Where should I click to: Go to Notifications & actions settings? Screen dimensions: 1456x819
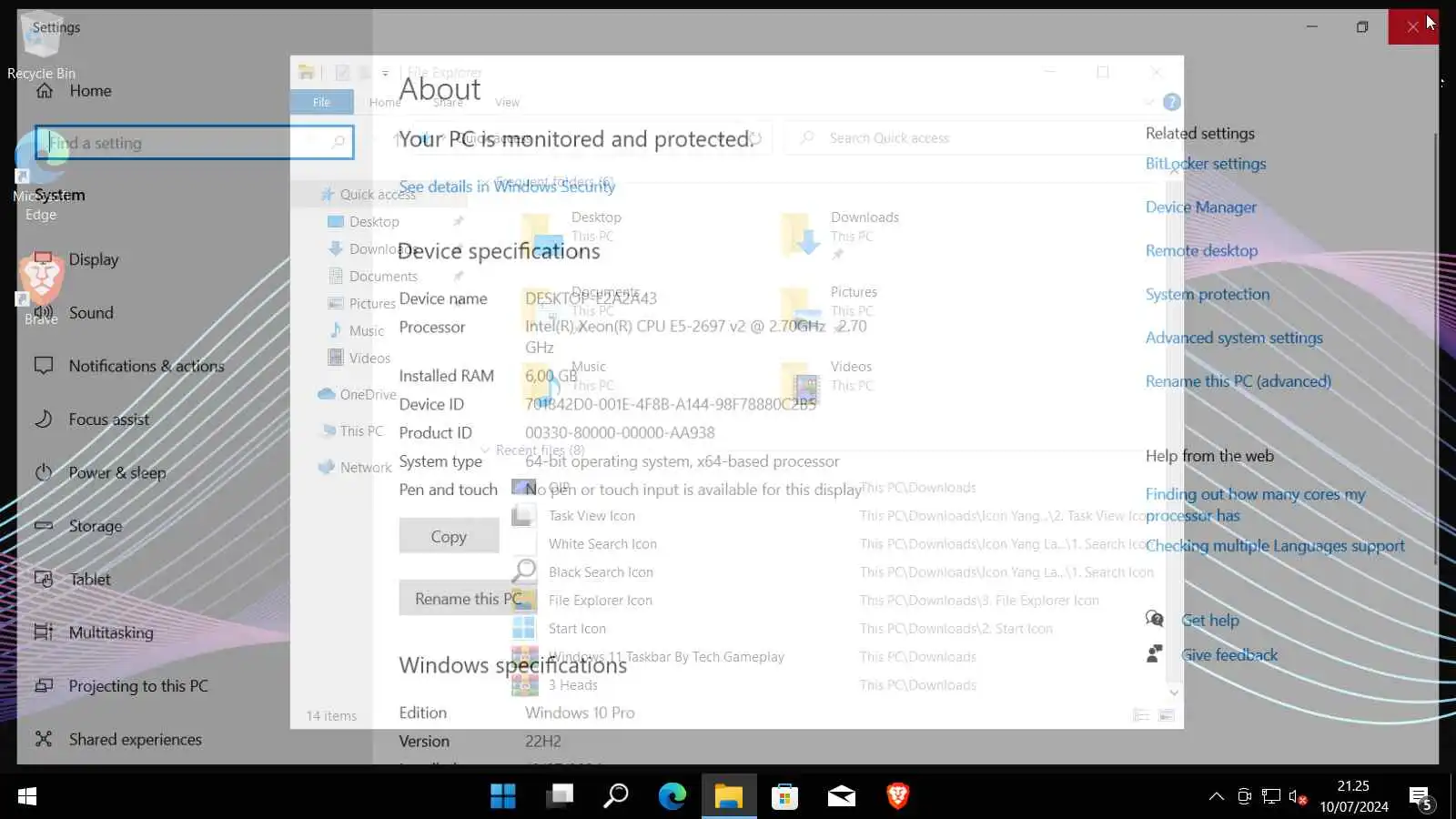click(128, 366)
